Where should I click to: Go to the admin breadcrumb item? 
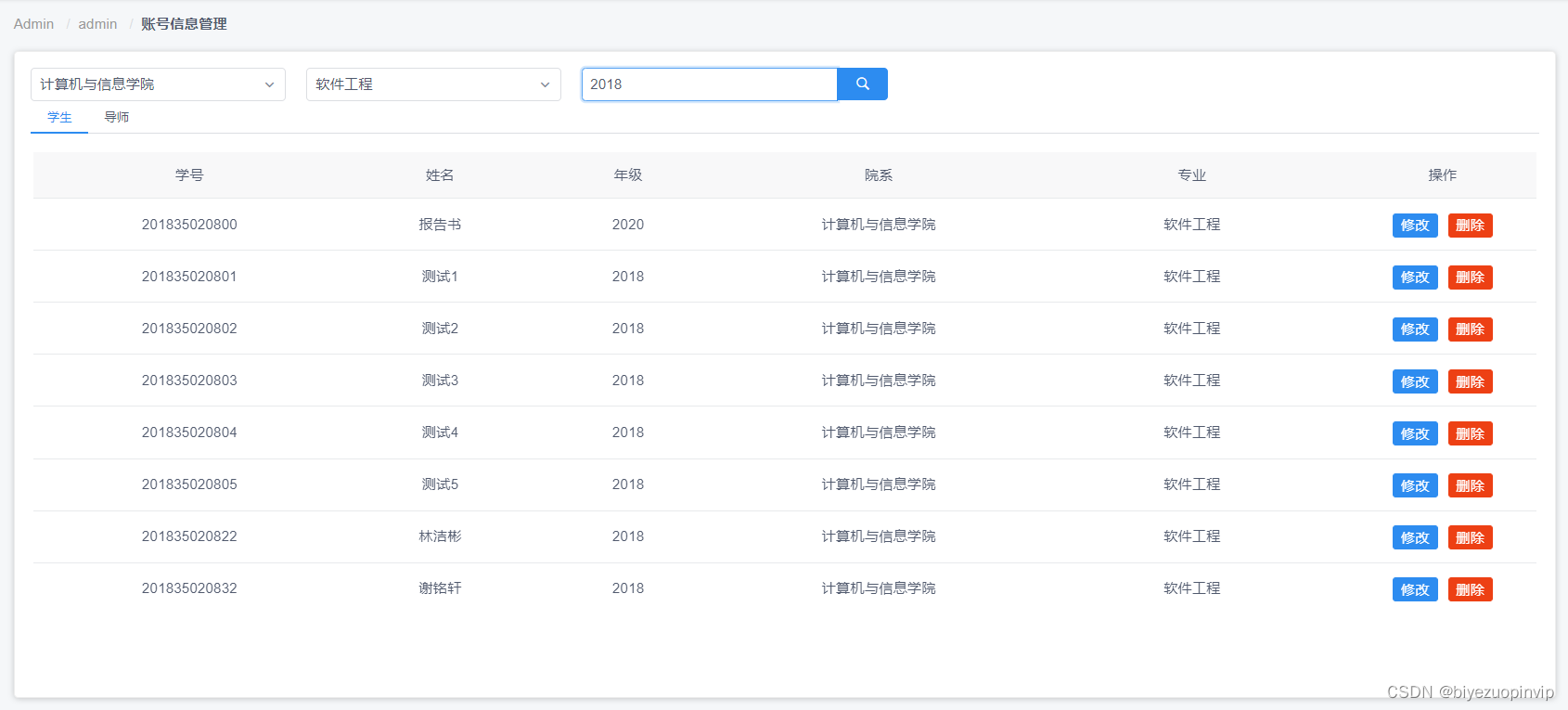(97, 24)
